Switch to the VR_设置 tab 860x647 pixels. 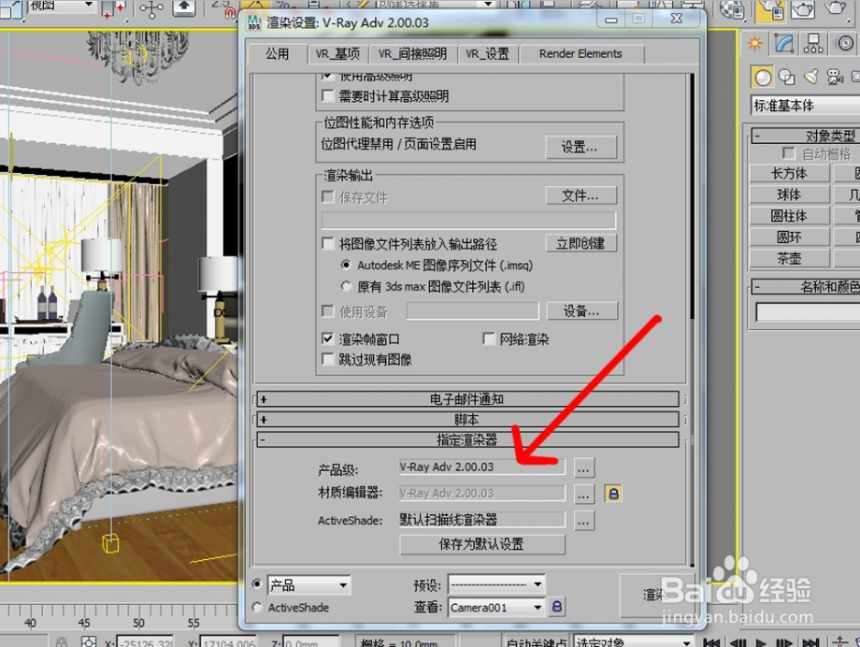click(x=488, y=54)
